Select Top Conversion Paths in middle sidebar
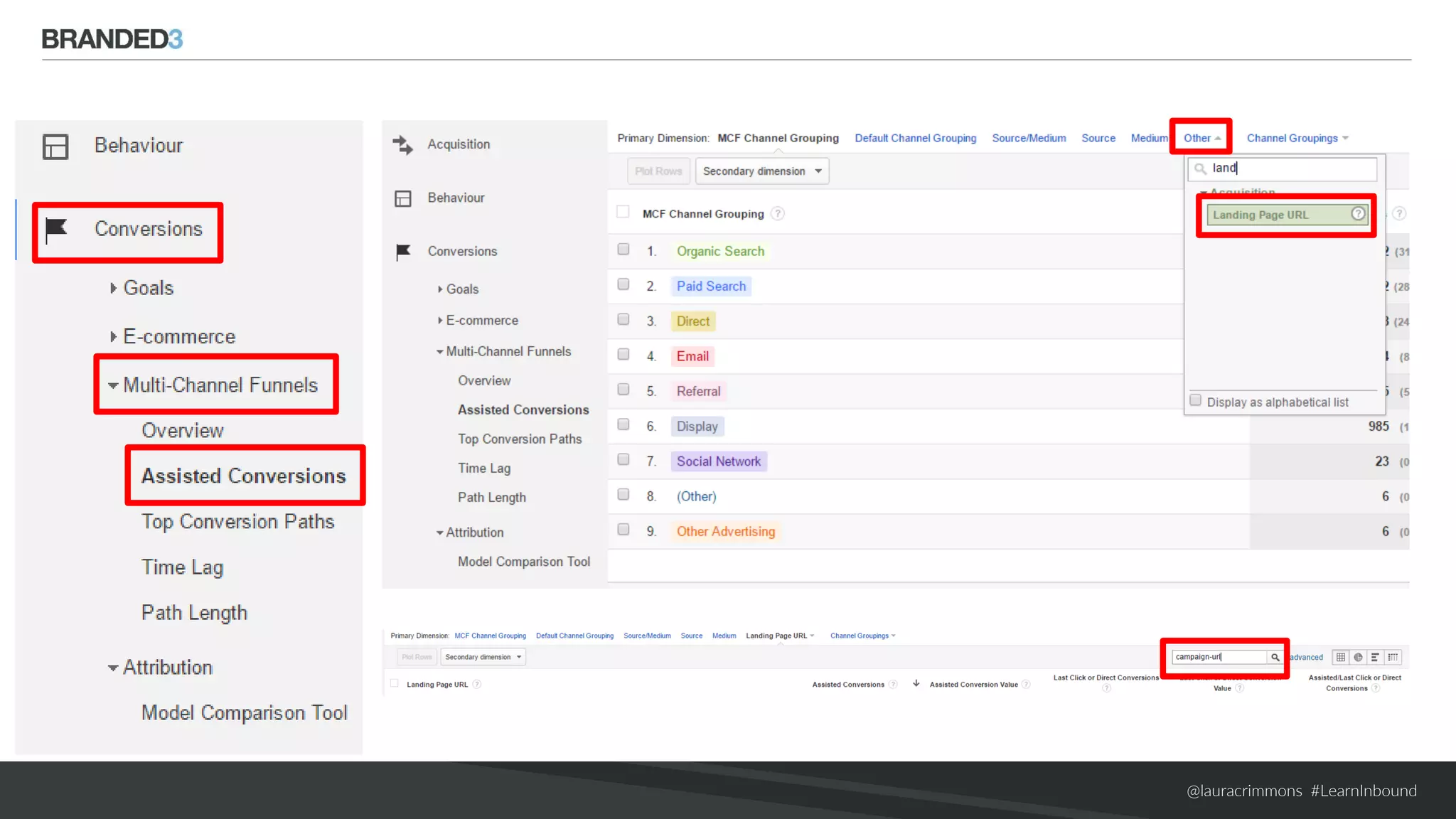 (x=520, y=439)
